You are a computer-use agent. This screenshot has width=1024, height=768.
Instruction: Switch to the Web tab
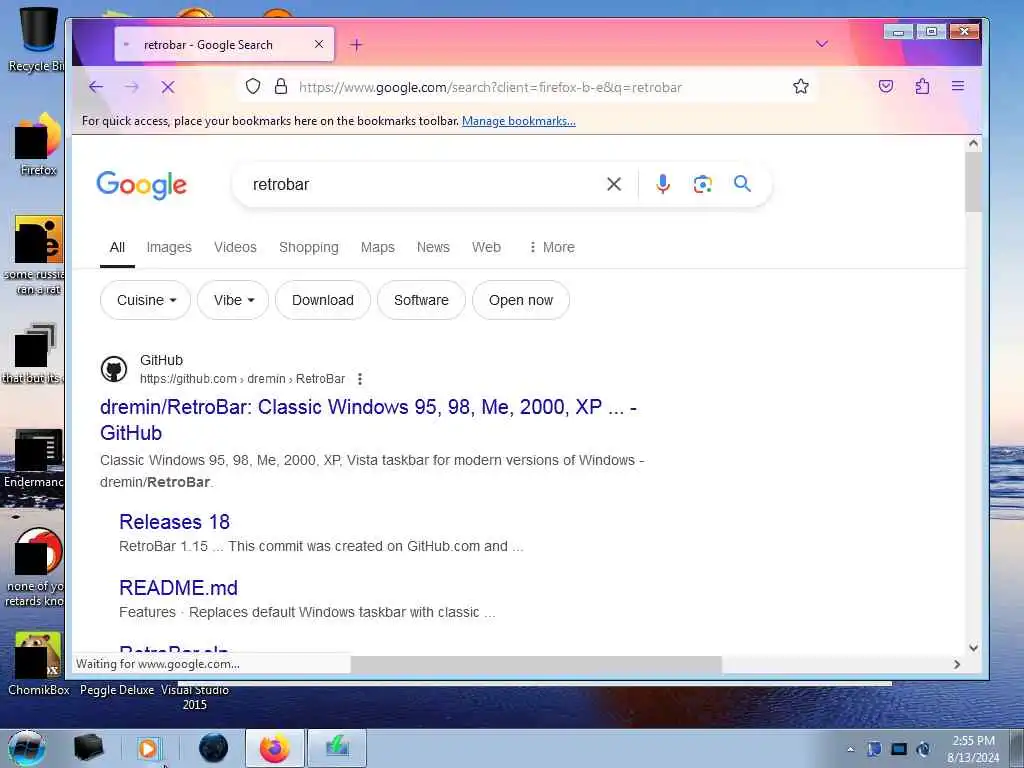[x=487, y=248]
